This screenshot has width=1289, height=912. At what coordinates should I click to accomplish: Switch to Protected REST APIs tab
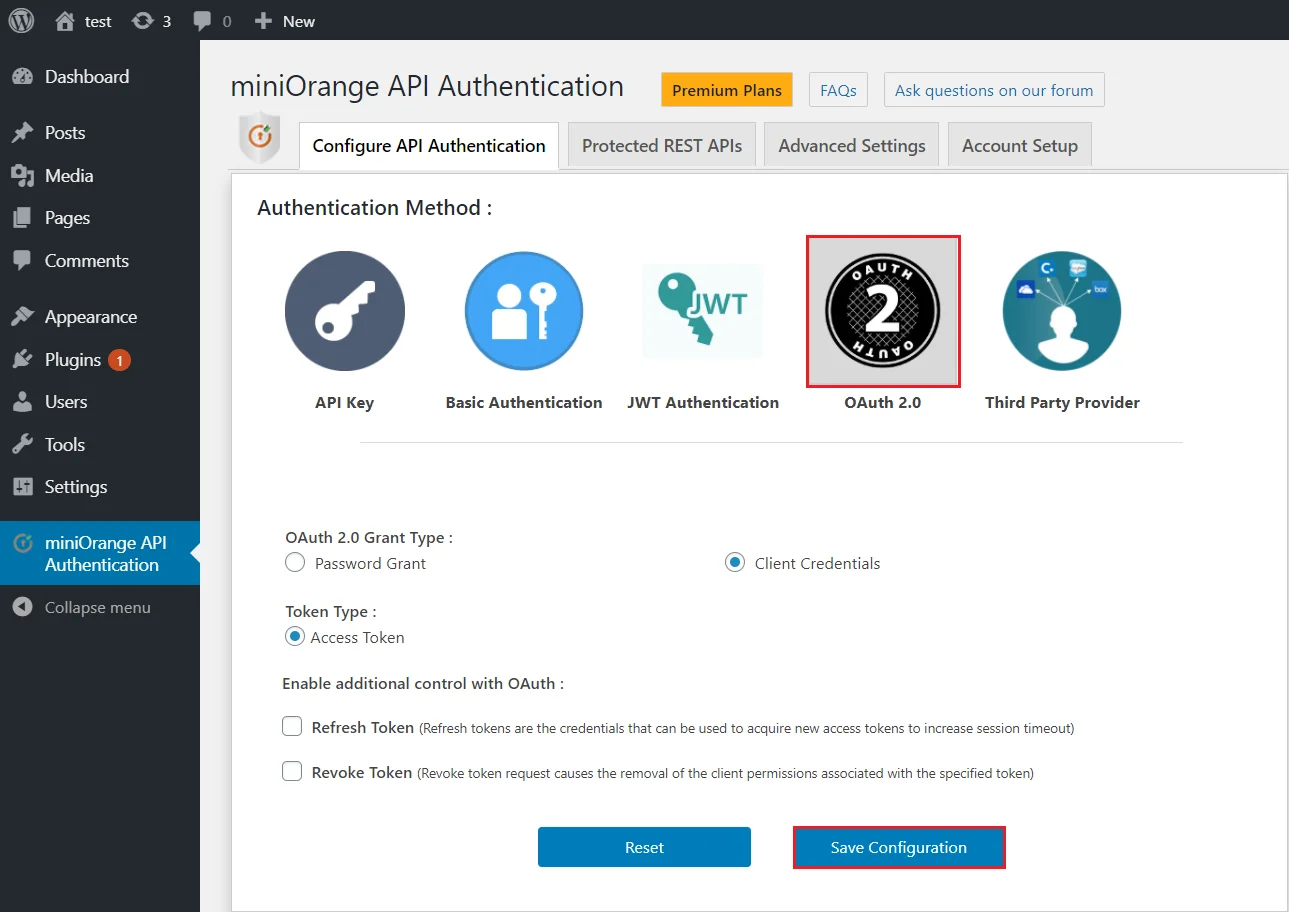click(662, 146)
